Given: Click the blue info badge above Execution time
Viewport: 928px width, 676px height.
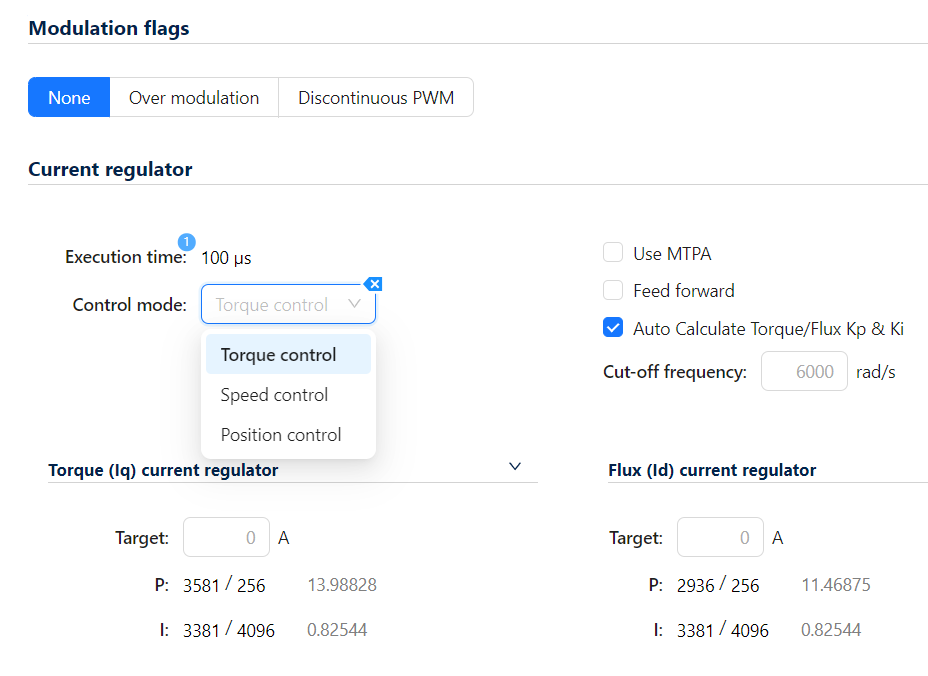Looking at the screenshot, I should click(187, 241).
